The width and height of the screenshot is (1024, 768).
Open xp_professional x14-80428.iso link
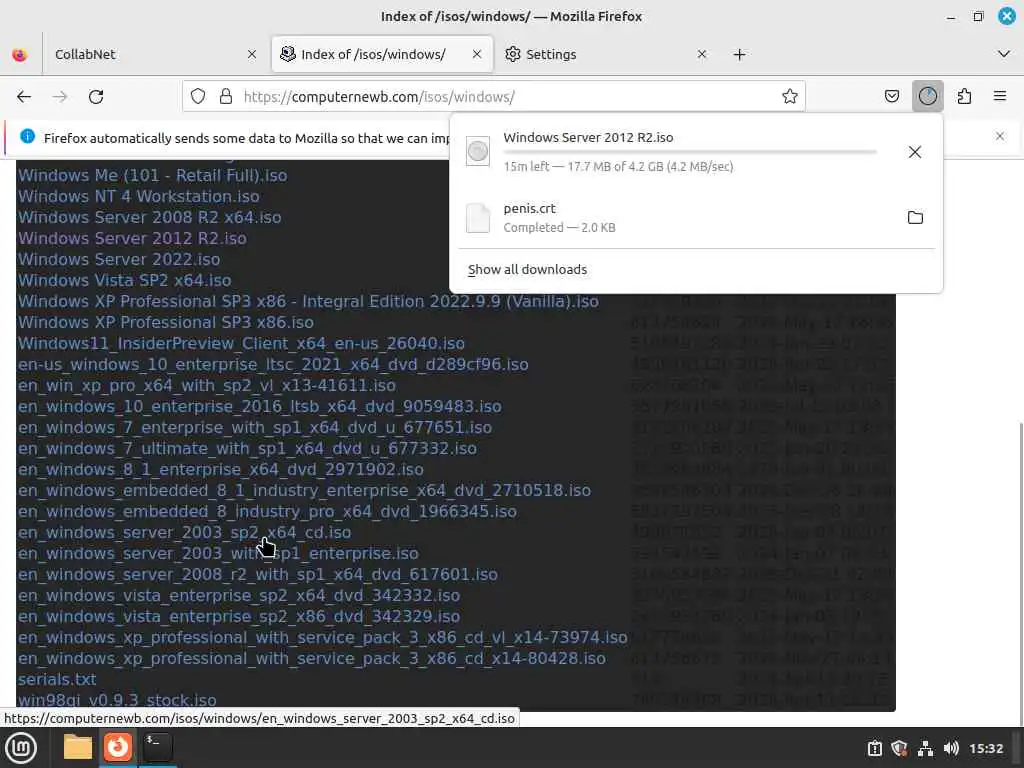pos(312,658)
